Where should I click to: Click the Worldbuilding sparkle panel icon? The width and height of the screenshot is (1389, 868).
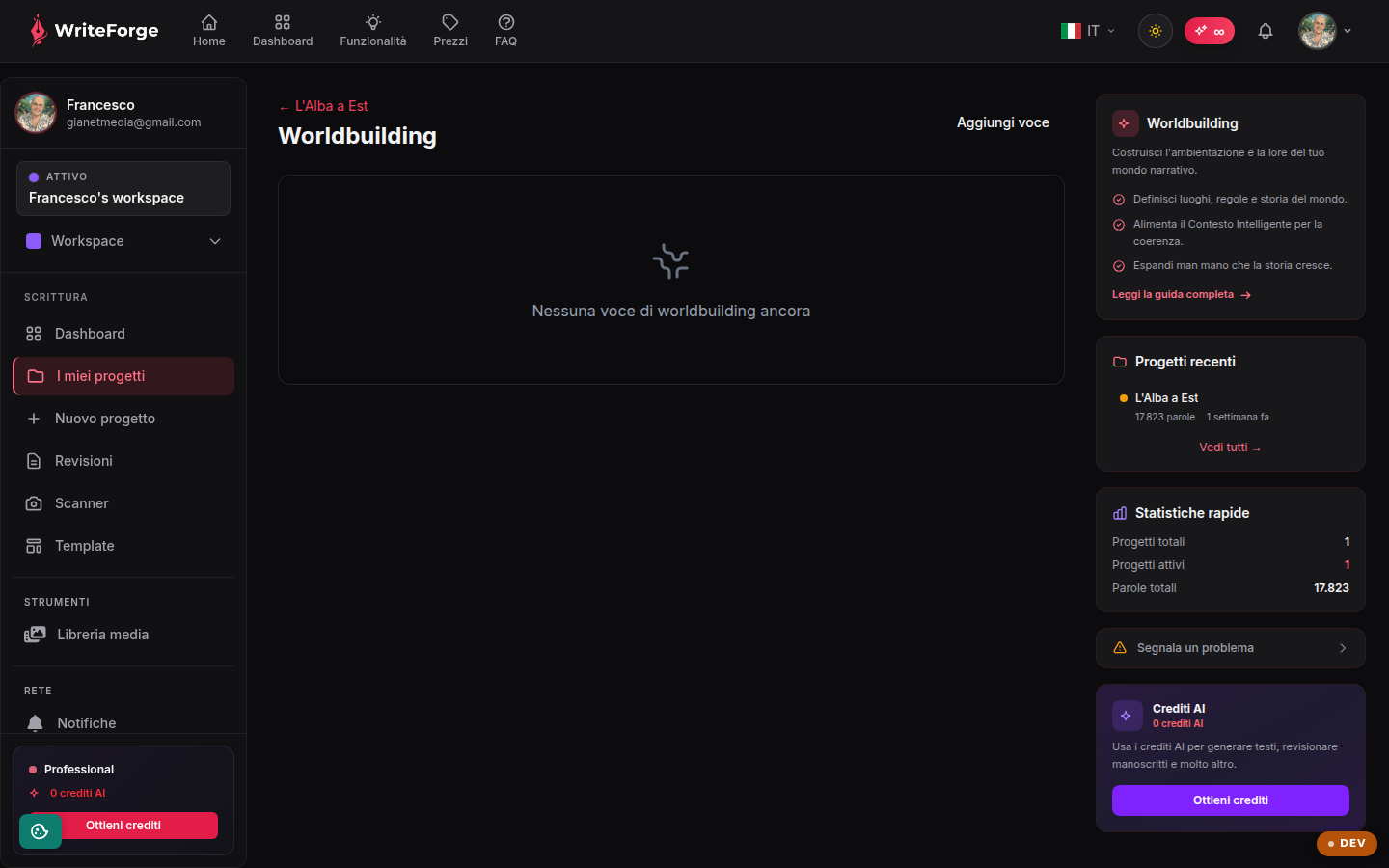click(1125, 123)
